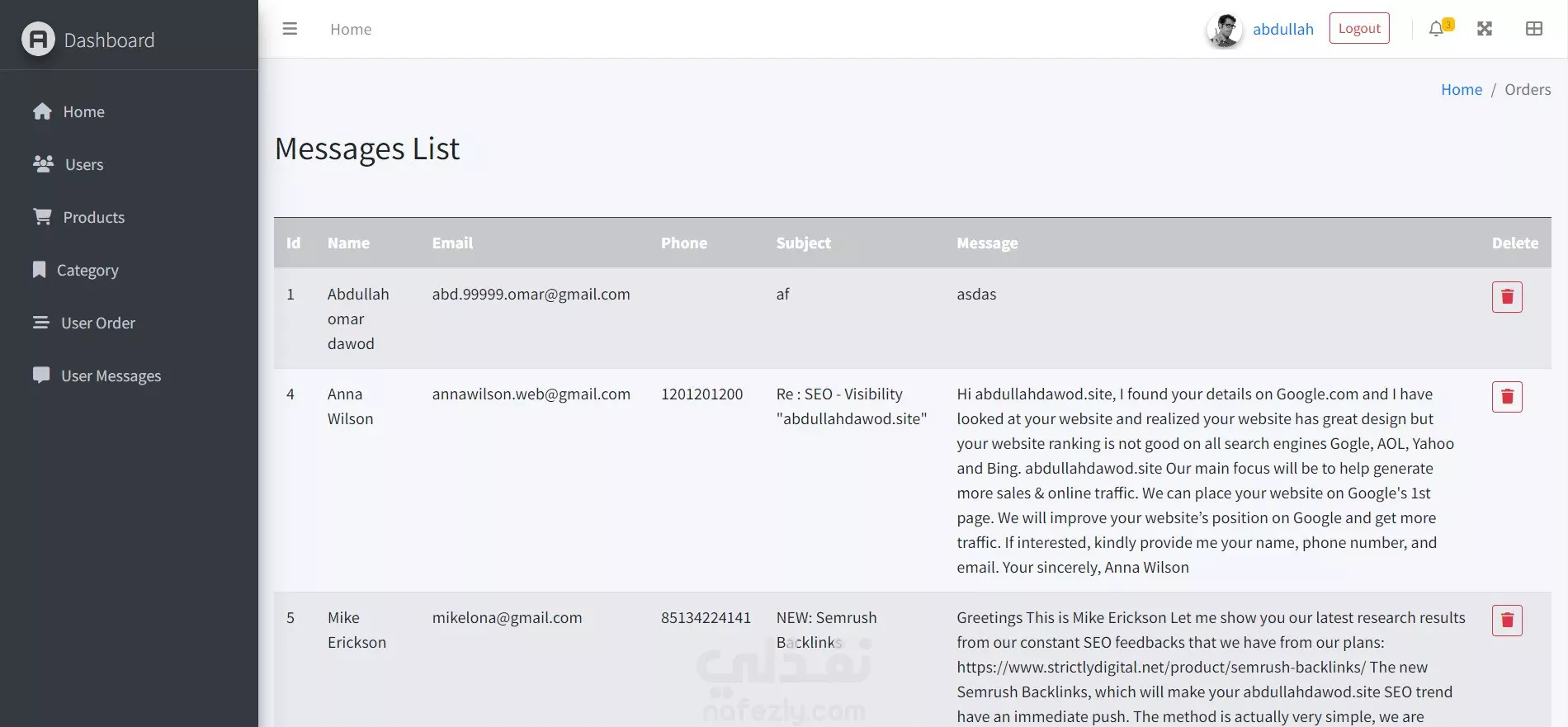The height and width of the screenshot is (727, 1568).
Task: Toggle fullscreen with expand arrows icon
Action: 1485,29
